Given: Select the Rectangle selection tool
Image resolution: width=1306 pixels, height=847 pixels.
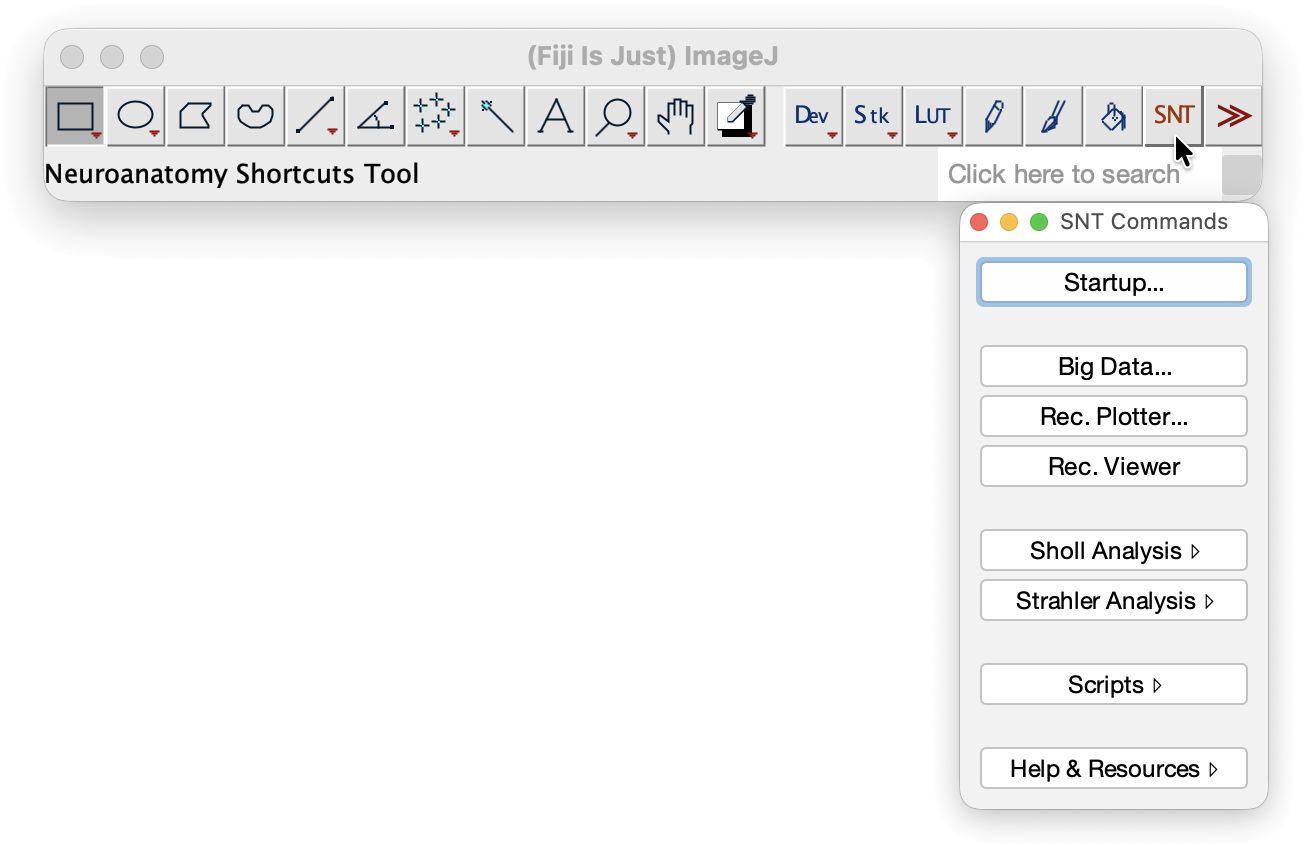Looking at the screenshot, I should pyautogui.click(x=75, y=116).
